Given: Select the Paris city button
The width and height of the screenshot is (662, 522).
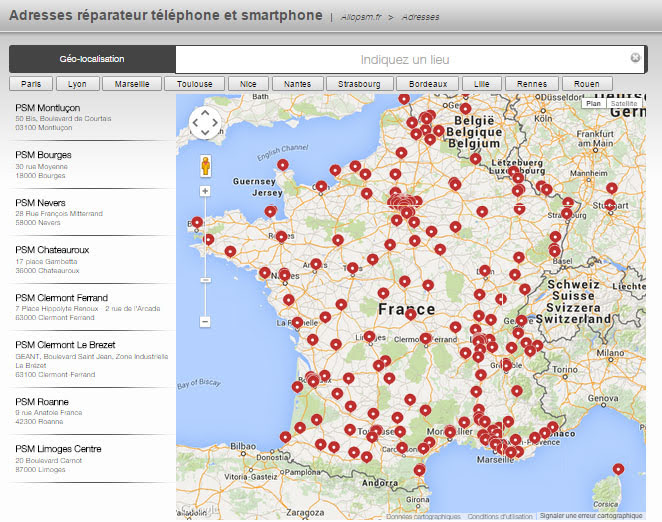Looking at the screenshot, I should [31, 84].
